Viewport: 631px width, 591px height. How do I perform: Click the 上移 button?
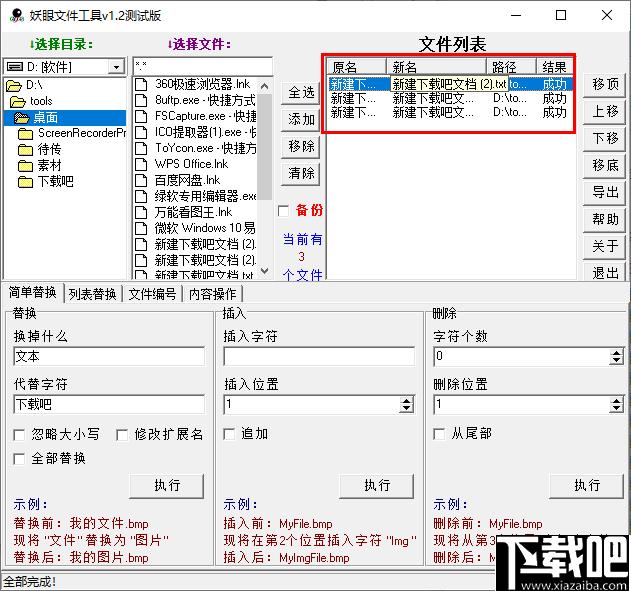(x=605, y=111)
